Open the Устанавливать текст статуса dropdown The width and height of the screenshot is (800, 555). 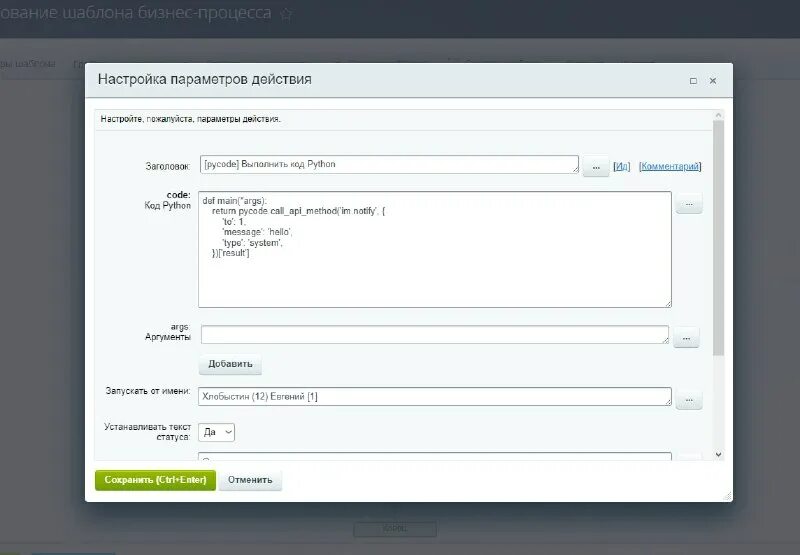coord(216,433)
